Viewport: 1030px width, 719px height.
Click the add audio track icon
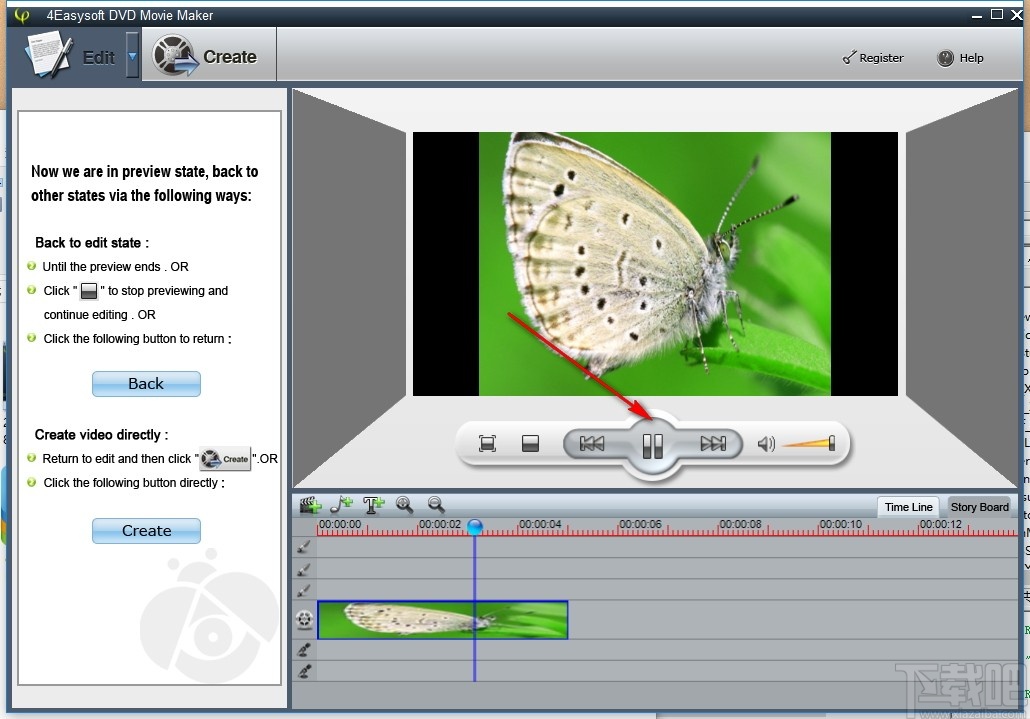click(340, 505)
